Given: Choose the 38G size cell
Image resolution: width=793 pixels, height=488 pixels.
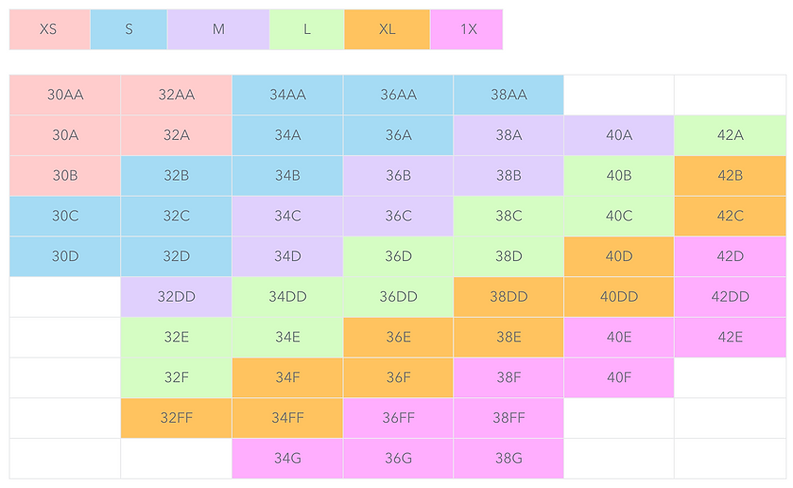Looking at the screenshot, I should tap(508, 458).
